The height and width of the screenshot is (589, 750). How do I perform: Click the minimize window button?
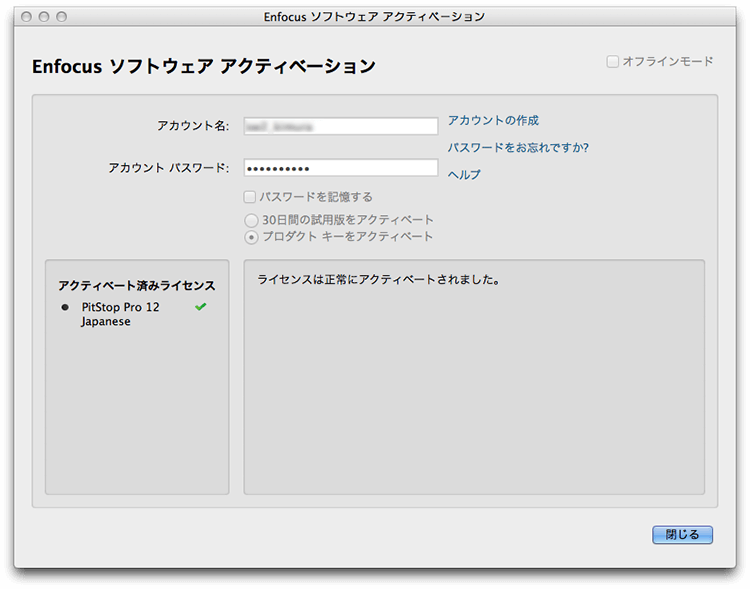44,17
